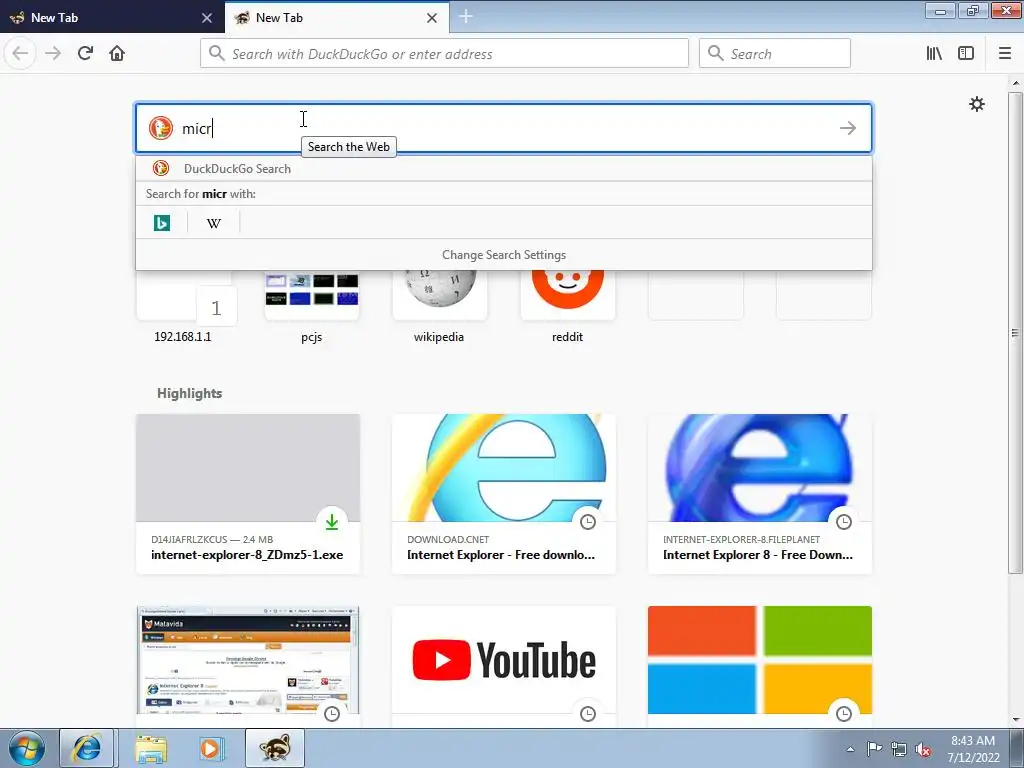The height and width of the screenshot is (768, 1024).
Task: Launch Internet Explorer from taskbar
Action: (87, 748)
